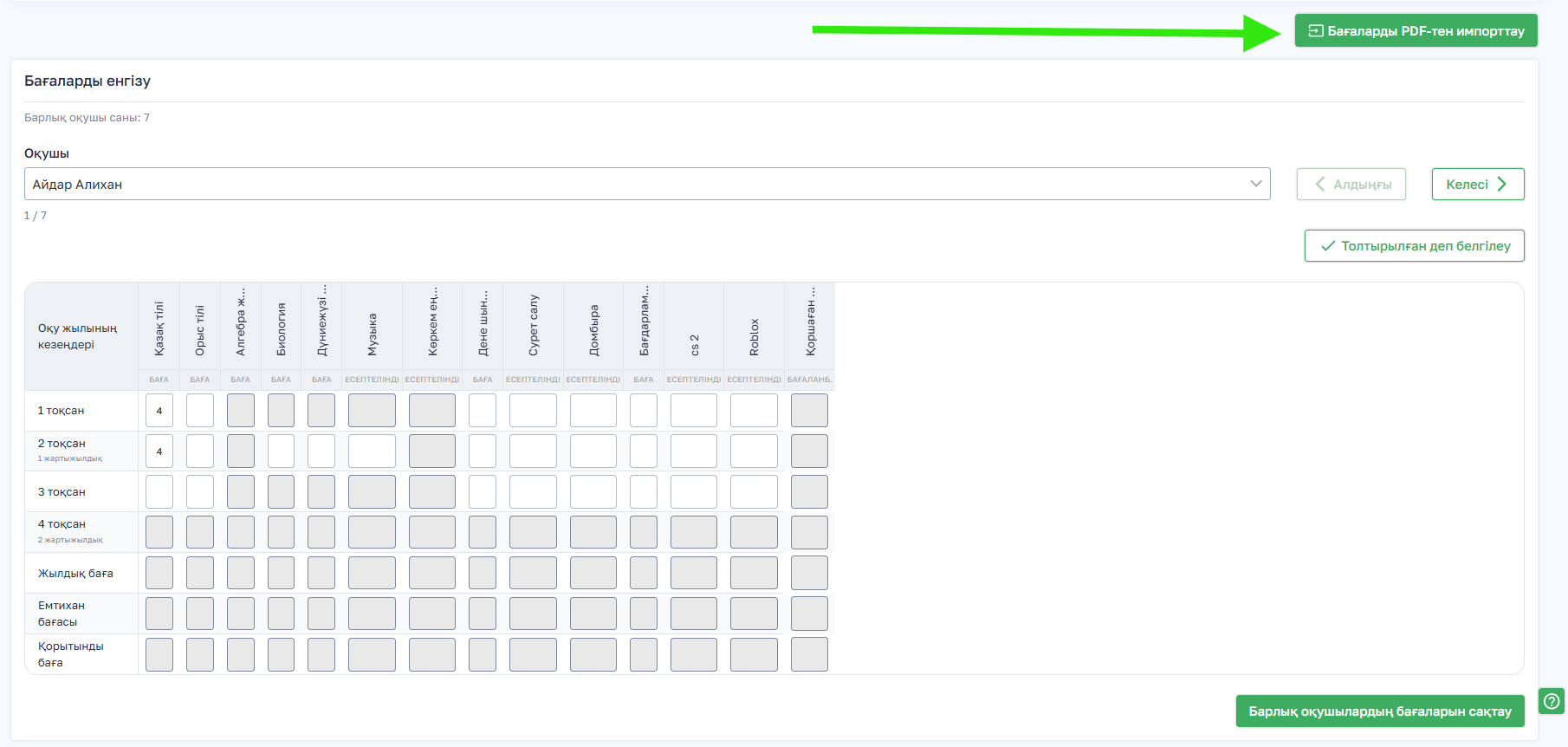Expand the Оқушы student dropdown arrow
This screenshot has width=1568, height=747.
coord(1255,184)
